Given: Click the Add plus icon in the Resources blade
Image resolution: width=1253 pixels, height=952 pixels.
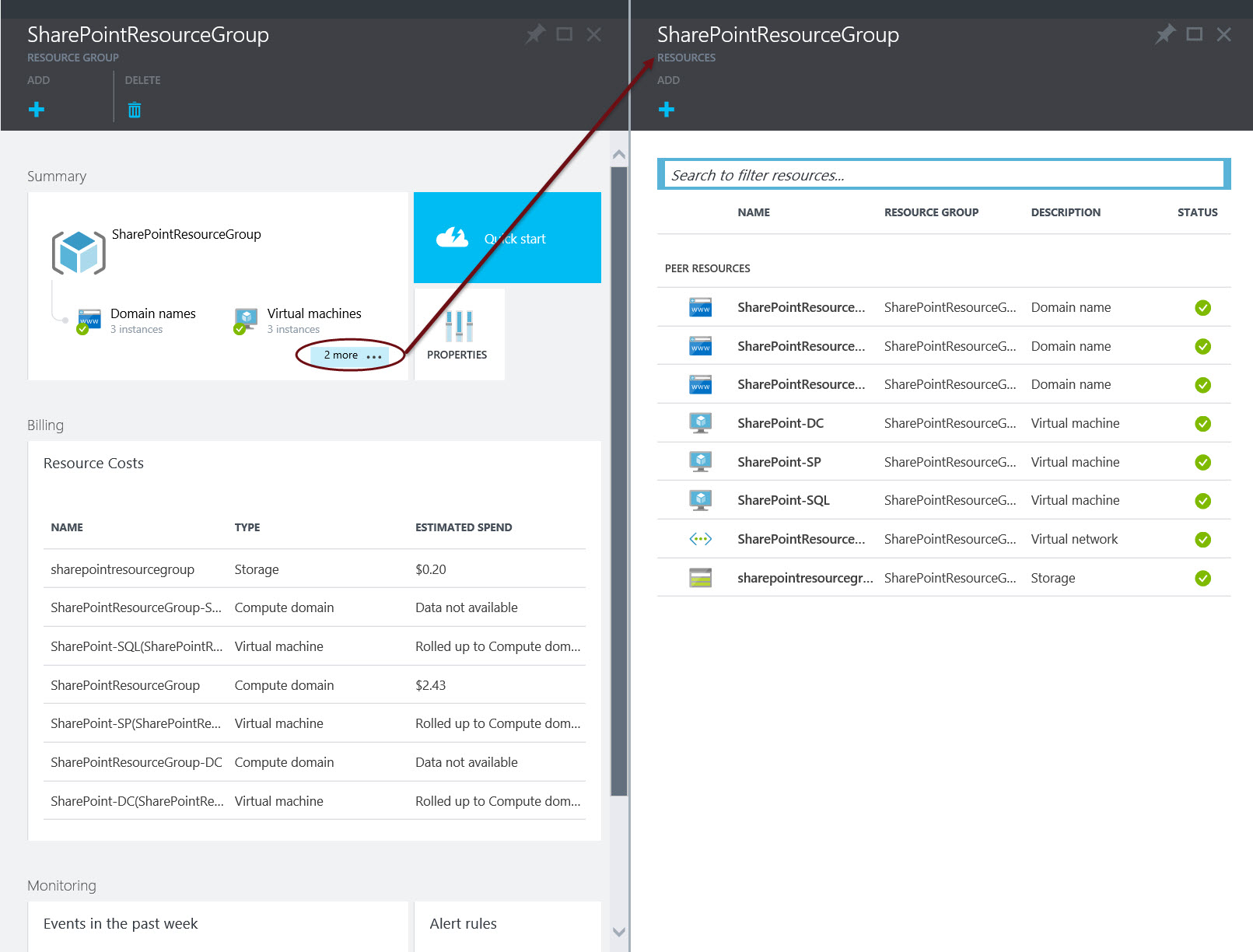Looking at the screenshot, I should (x=667, y=110).
